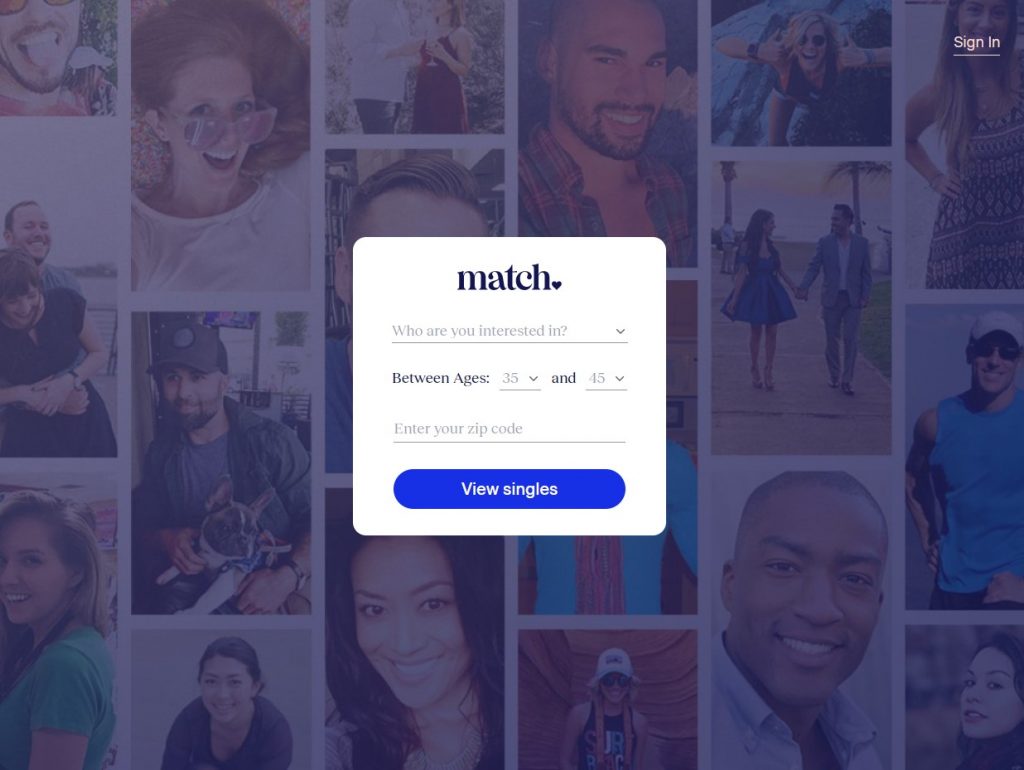This screenshot has height=770, width=1024.
Task: Open the 'Who are you interested in?' dropdown
Action: (x=509, y=331)
